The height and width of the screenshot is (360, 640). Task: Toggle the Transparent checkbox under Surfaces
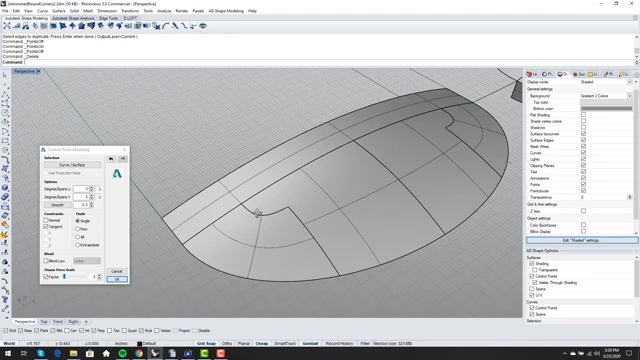coord(535,270)
